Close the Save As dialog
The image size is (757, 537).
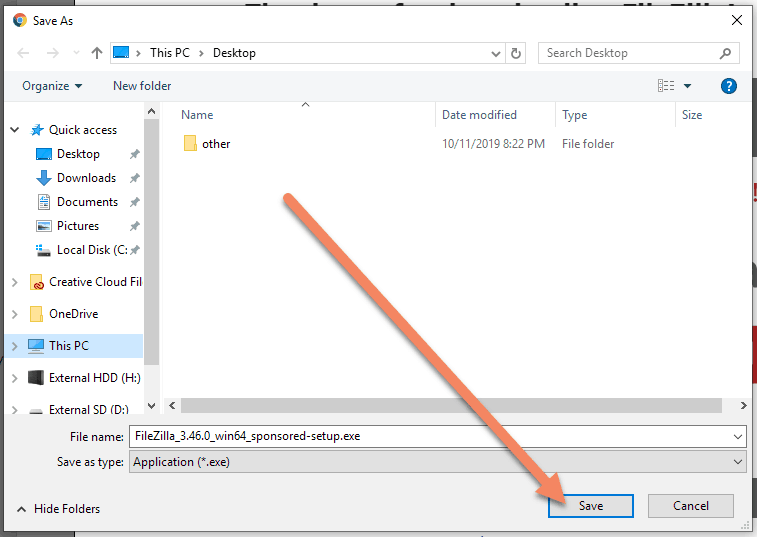tap(737, 20)
